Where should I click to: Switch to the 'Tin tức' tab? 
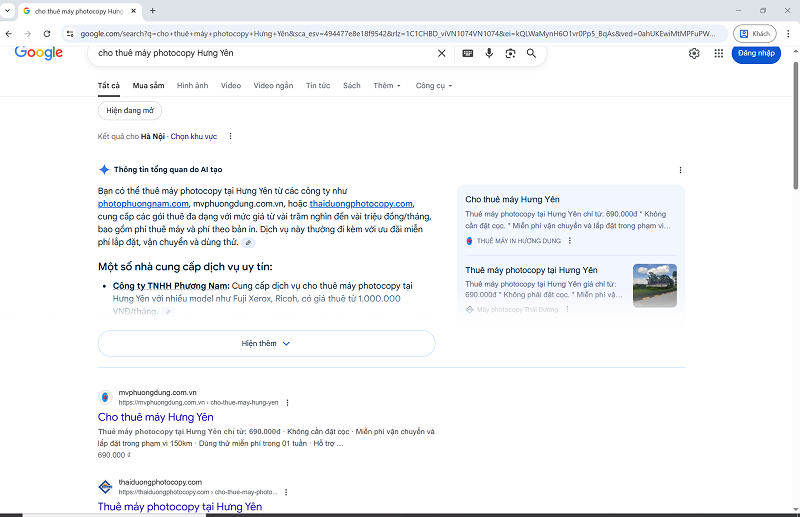[x=318, y=86]
